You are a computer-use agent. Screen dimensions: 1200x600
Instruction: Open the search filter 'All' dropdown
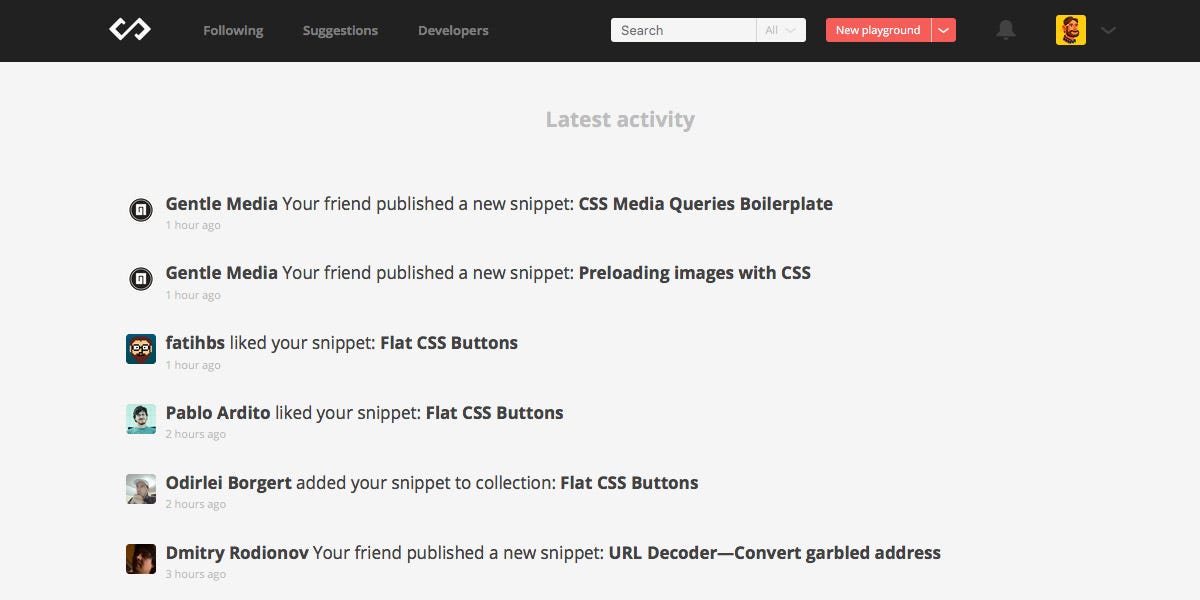tap(780, 30)
